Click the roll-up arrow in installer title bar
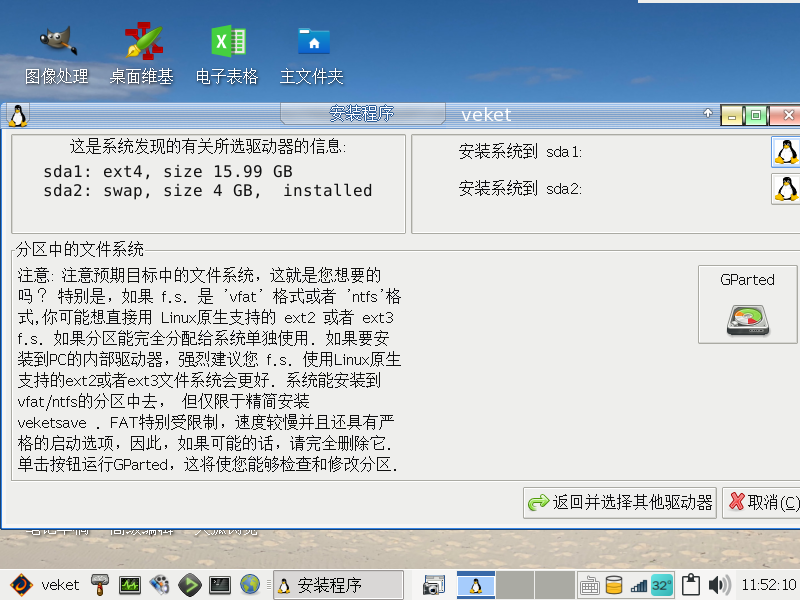 [708, 113]
